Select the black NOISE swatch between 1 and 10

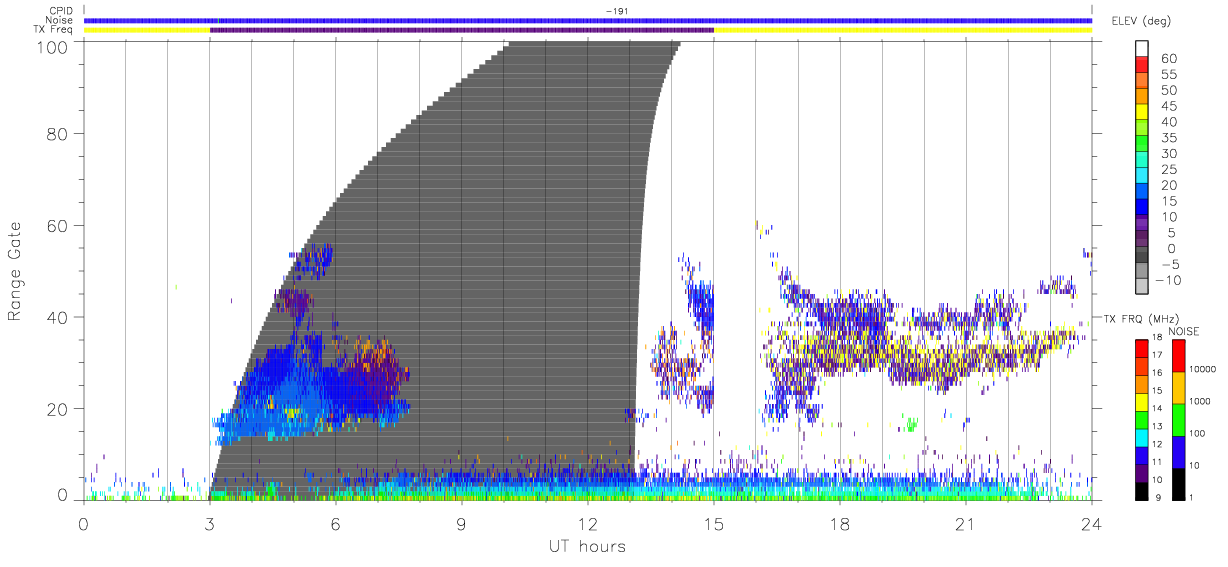pyautogui.click(x=1179, y=483)
